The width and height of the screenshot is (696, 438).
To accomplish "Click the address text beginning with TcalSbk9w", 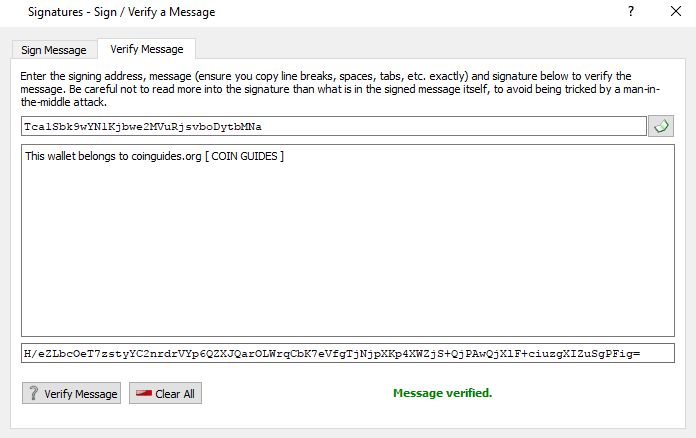I will pos(142,127).
